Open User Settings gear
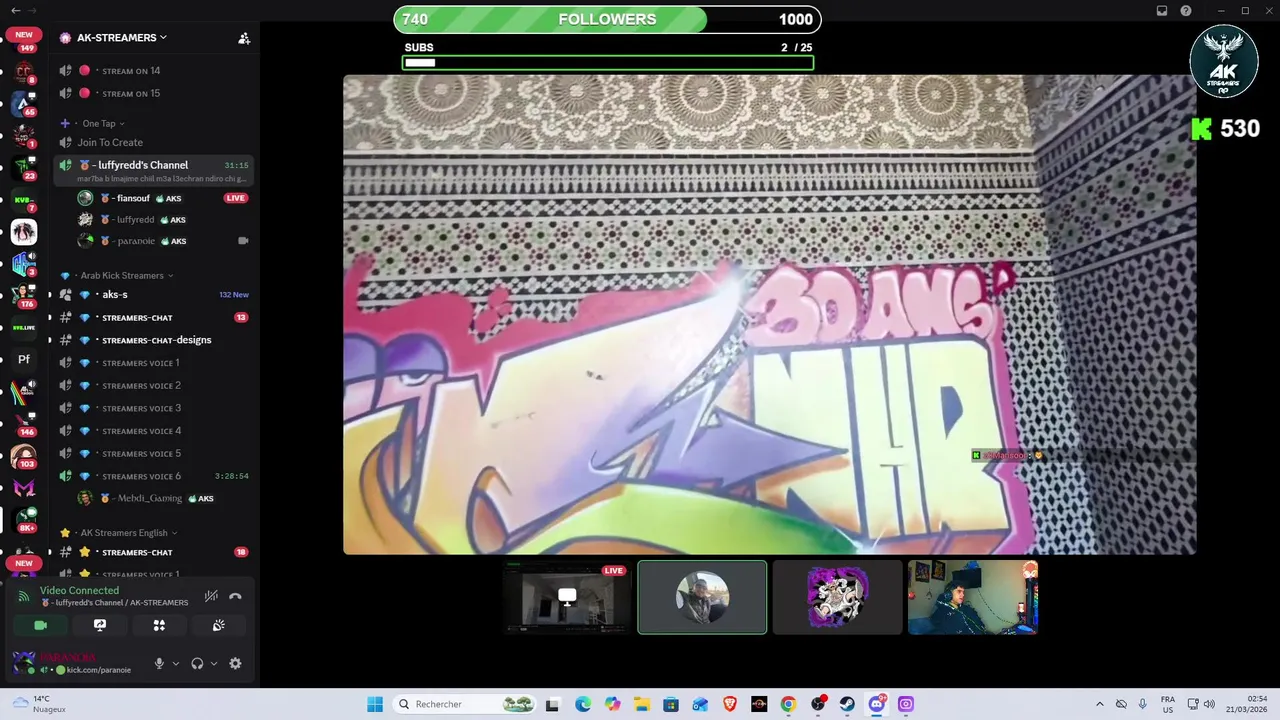The height and width of the screenshot is (720, 1280). click(235, 663)
